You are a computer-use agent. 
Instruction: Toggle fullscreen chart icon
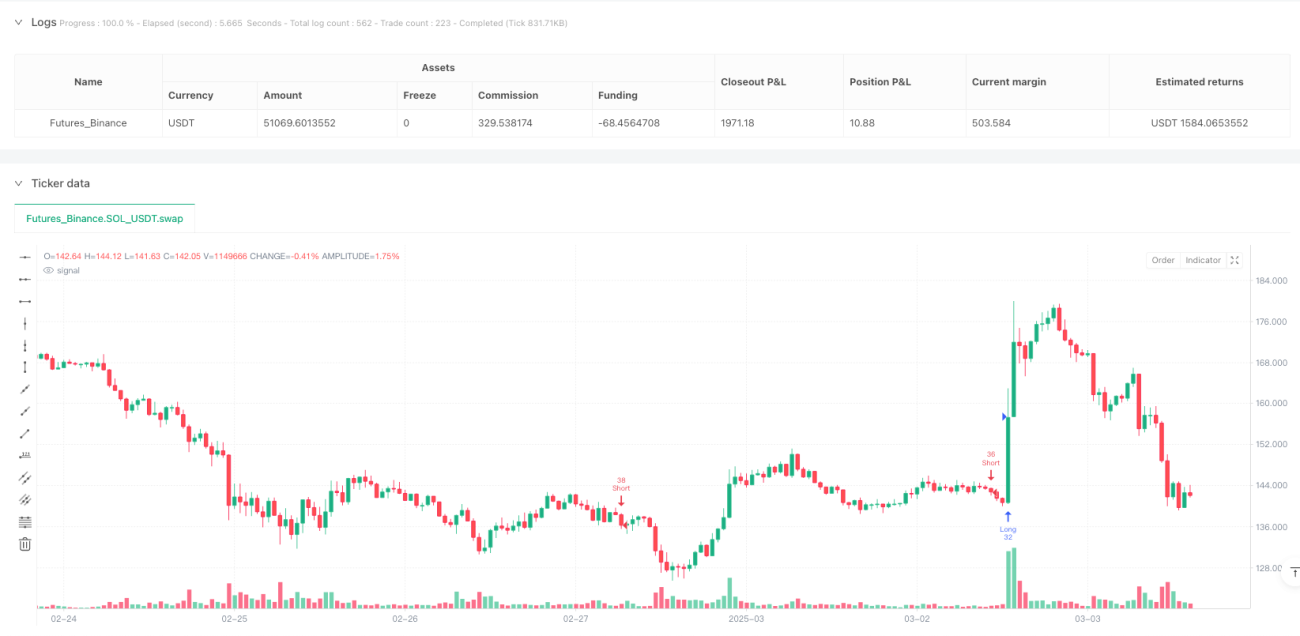point(1235,260)
